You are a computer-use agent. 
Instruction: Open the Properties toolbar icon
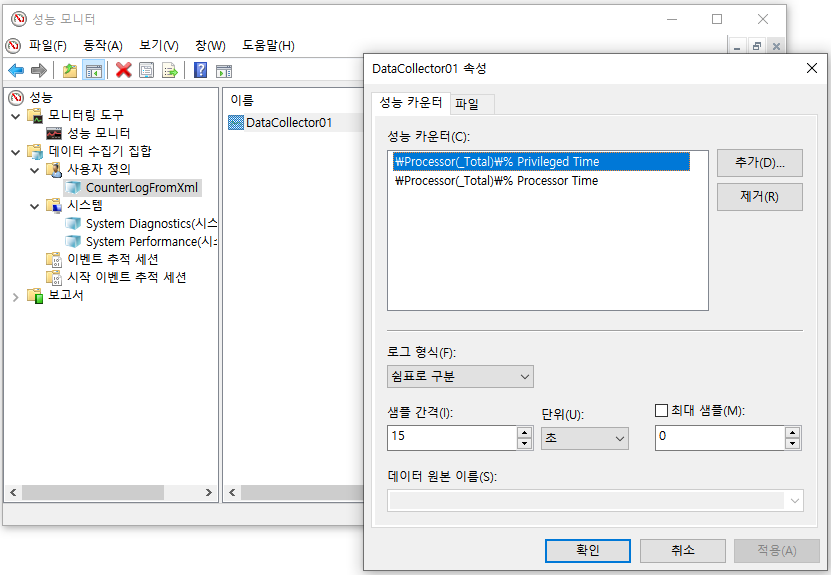tap(146, 70)
